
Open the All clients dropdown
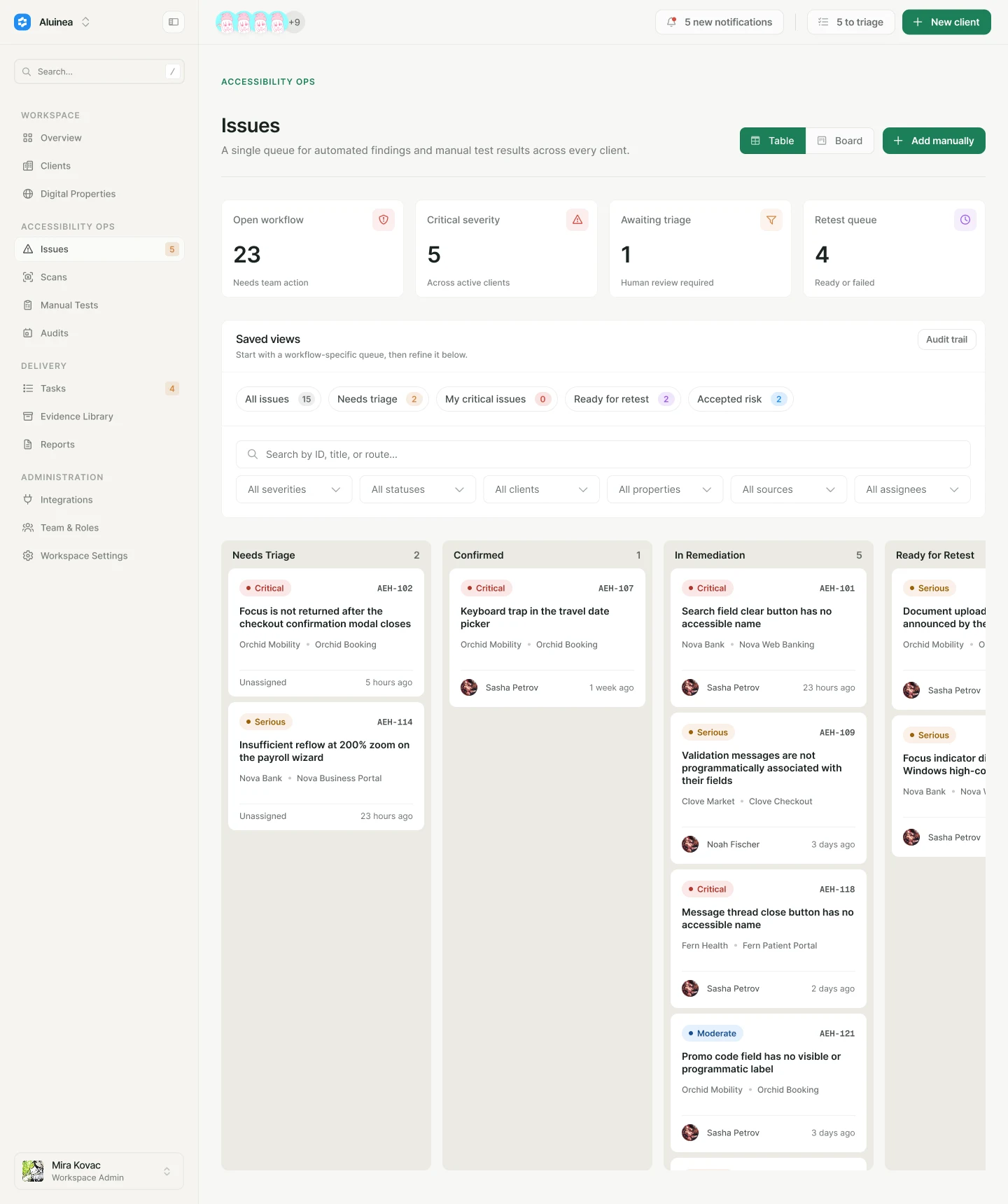click(x=541, y=489)
